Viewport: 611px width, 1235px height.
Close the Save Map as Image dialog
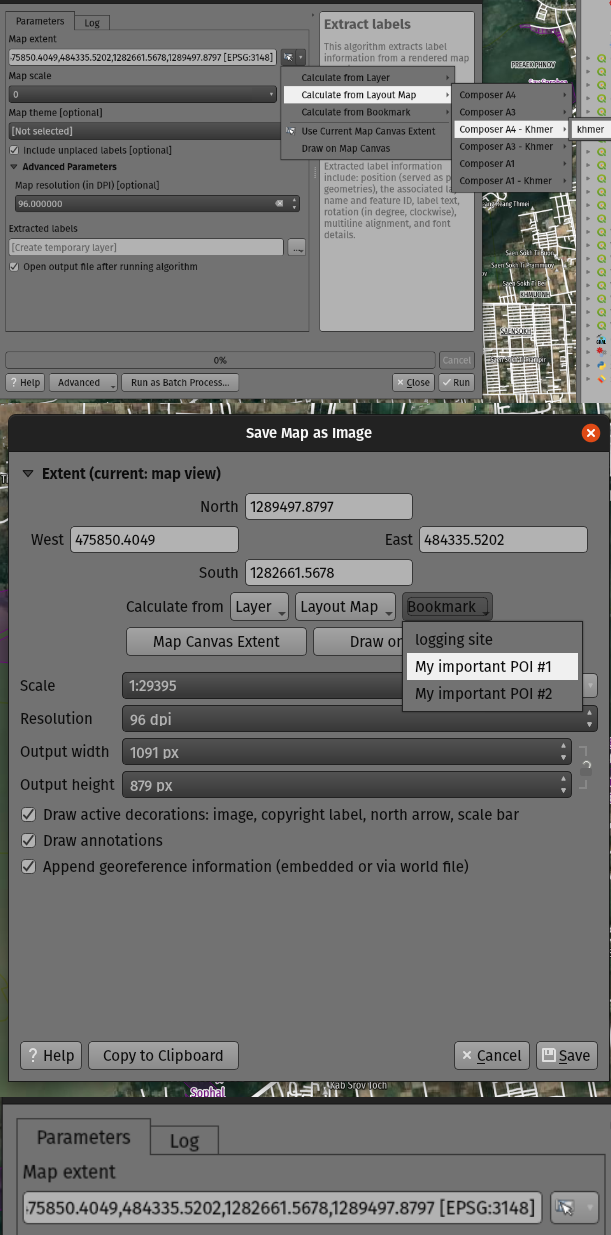click(590, 433)
